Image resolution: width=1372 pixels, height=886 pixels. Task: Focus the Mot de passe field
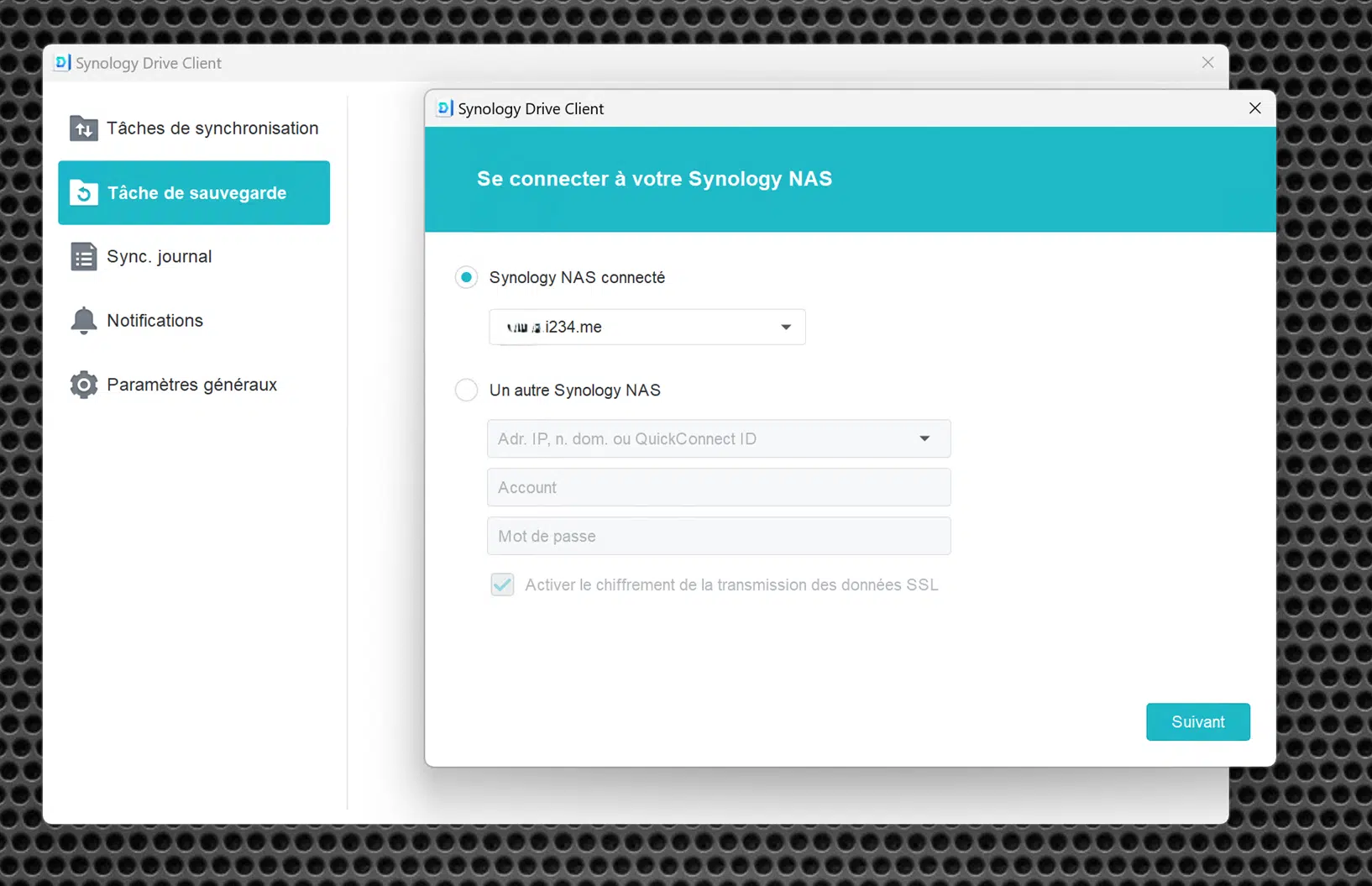coord(719,536)
